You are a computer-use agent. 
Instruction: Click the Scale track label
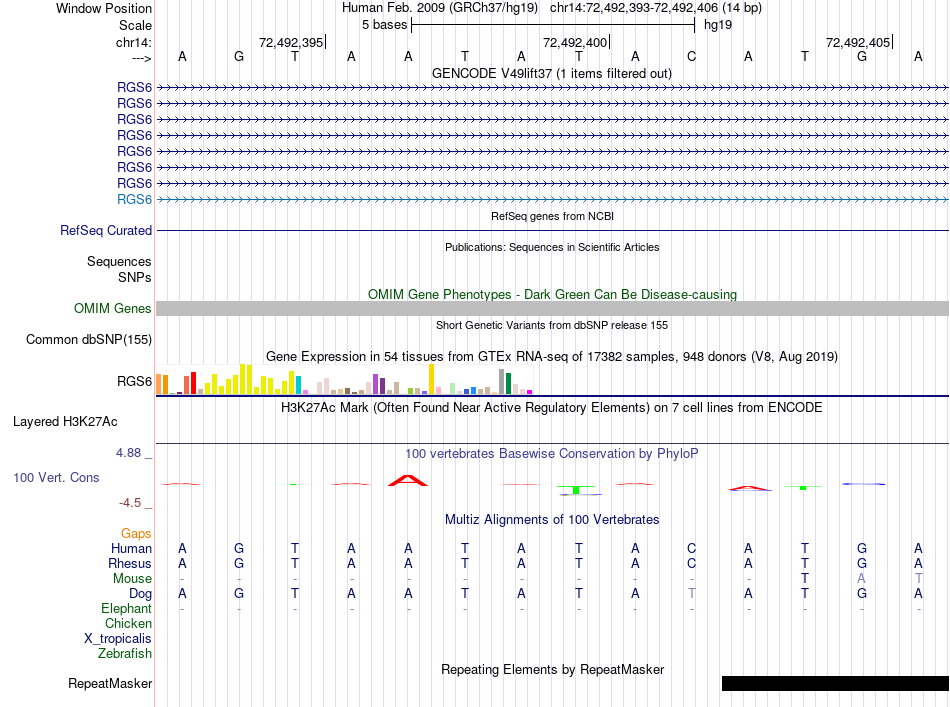pos(135,25)
